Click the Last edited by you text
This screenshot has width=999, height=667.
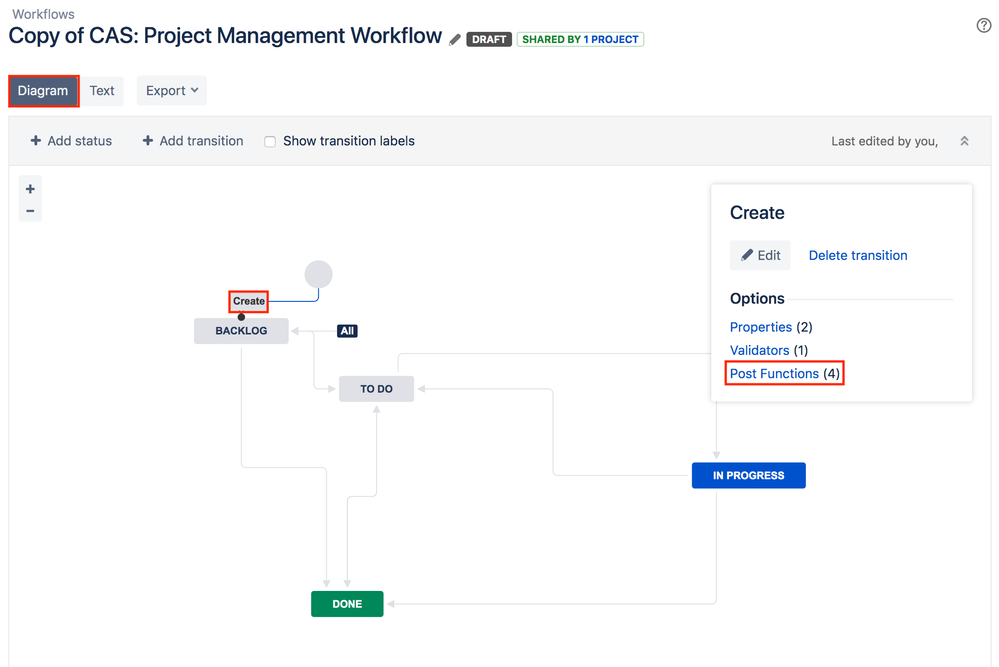click(884, 141)
